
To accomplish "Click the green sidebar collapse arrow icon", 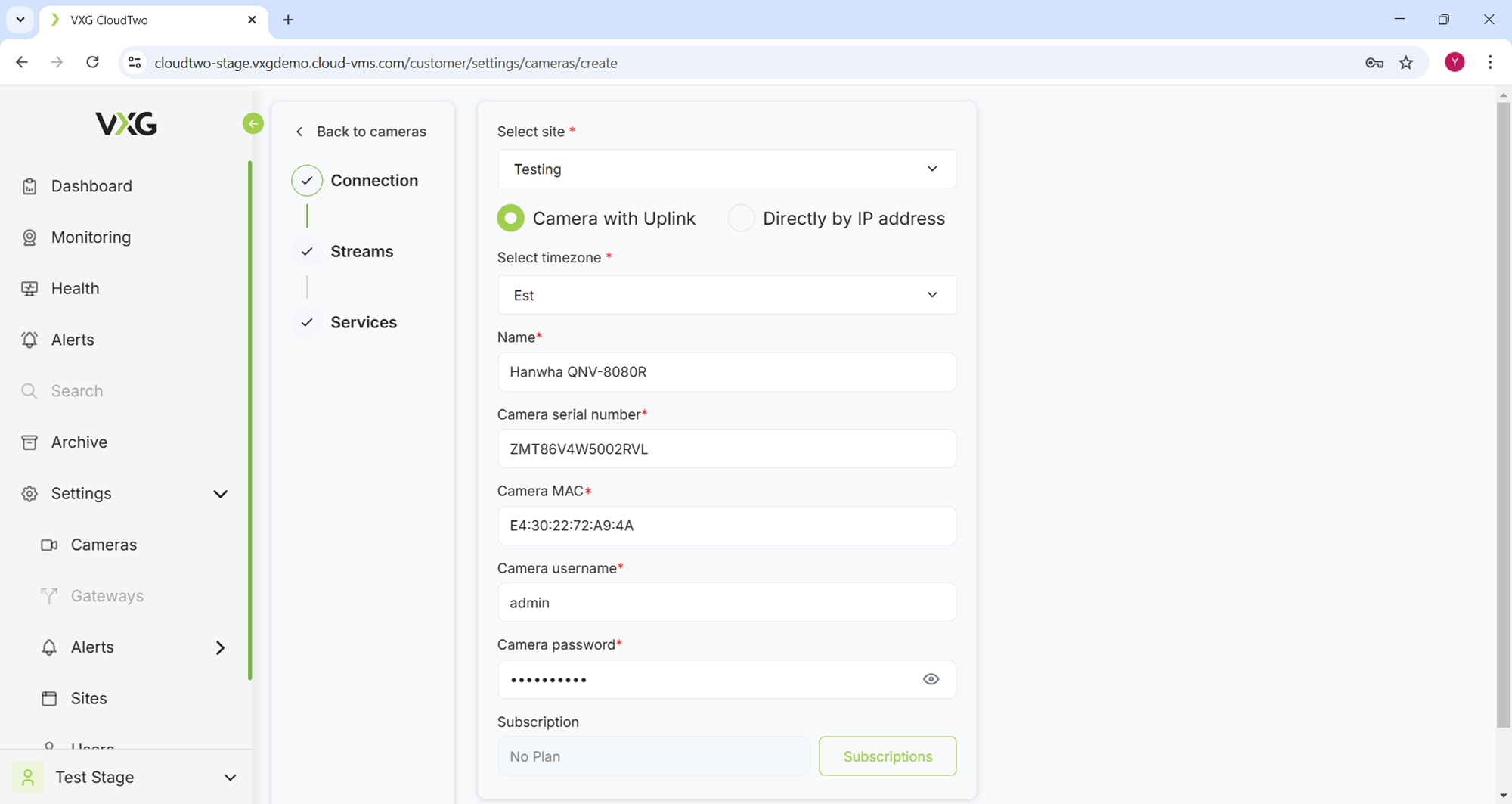I will (253, 123).
